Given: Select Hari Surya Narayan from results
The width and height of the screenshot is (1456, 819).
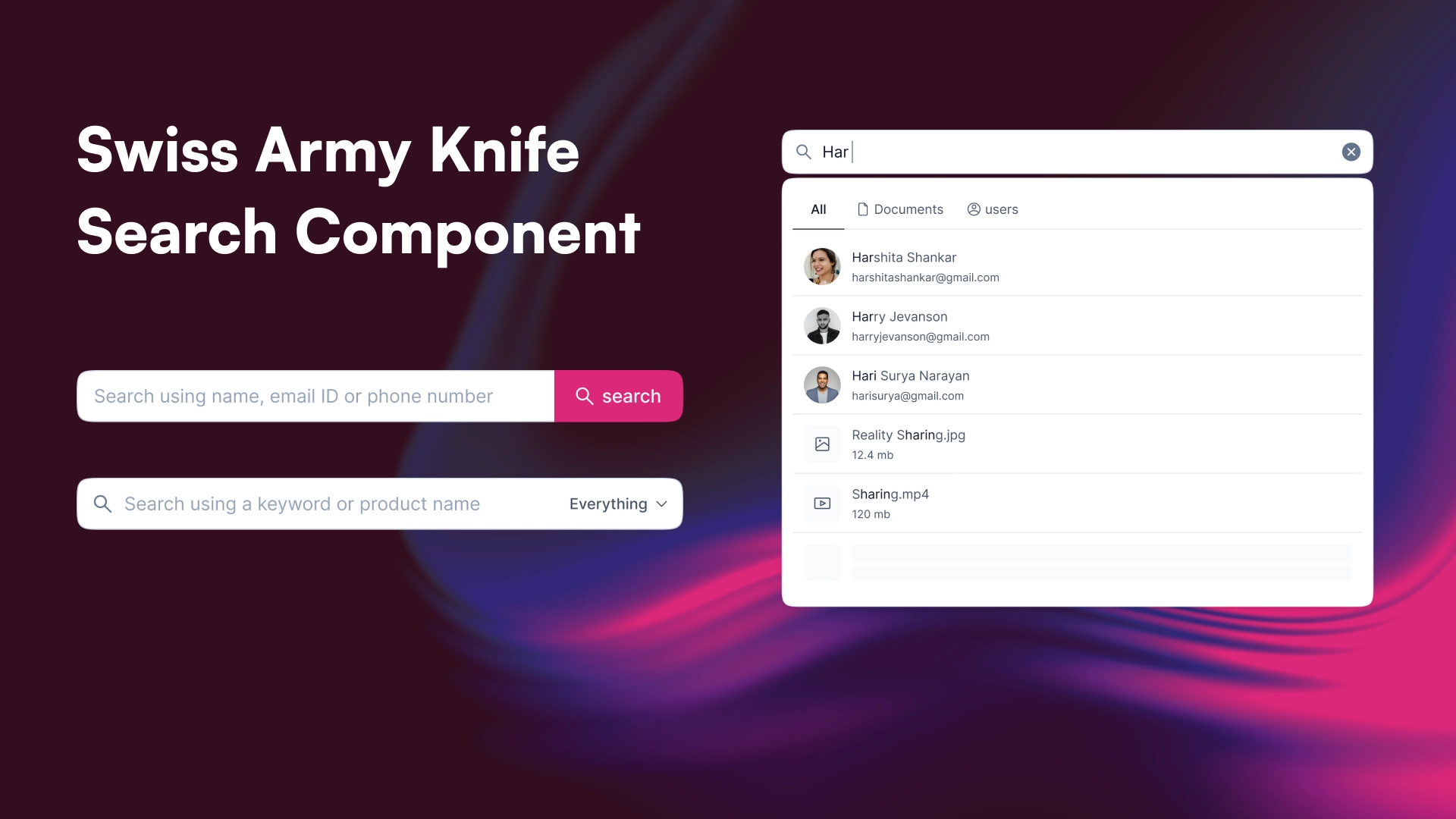Looking at the screenshot, I should pyautogui.click(x=1077, y=384).
